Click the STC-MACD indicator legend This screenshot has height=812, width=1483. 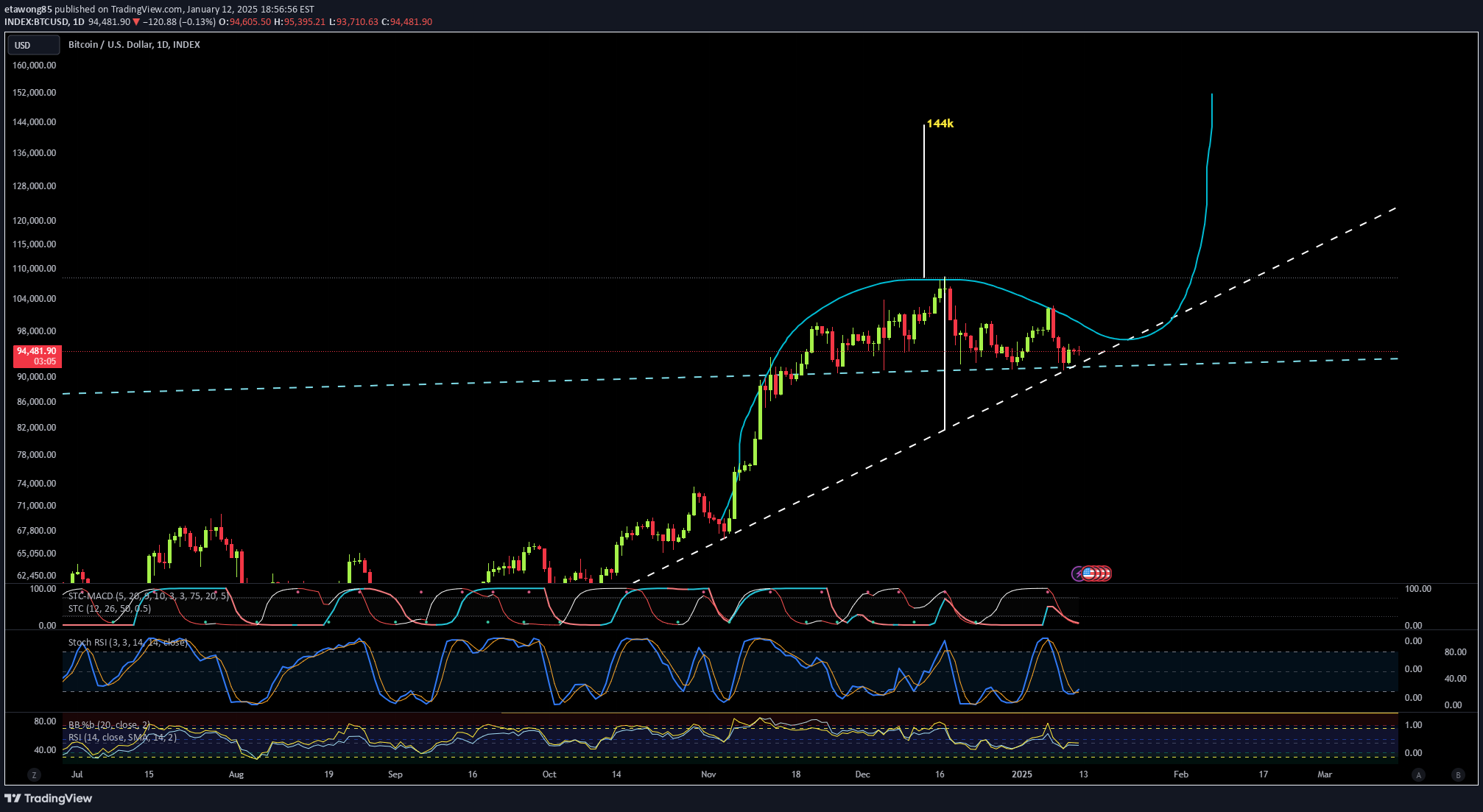149,596
